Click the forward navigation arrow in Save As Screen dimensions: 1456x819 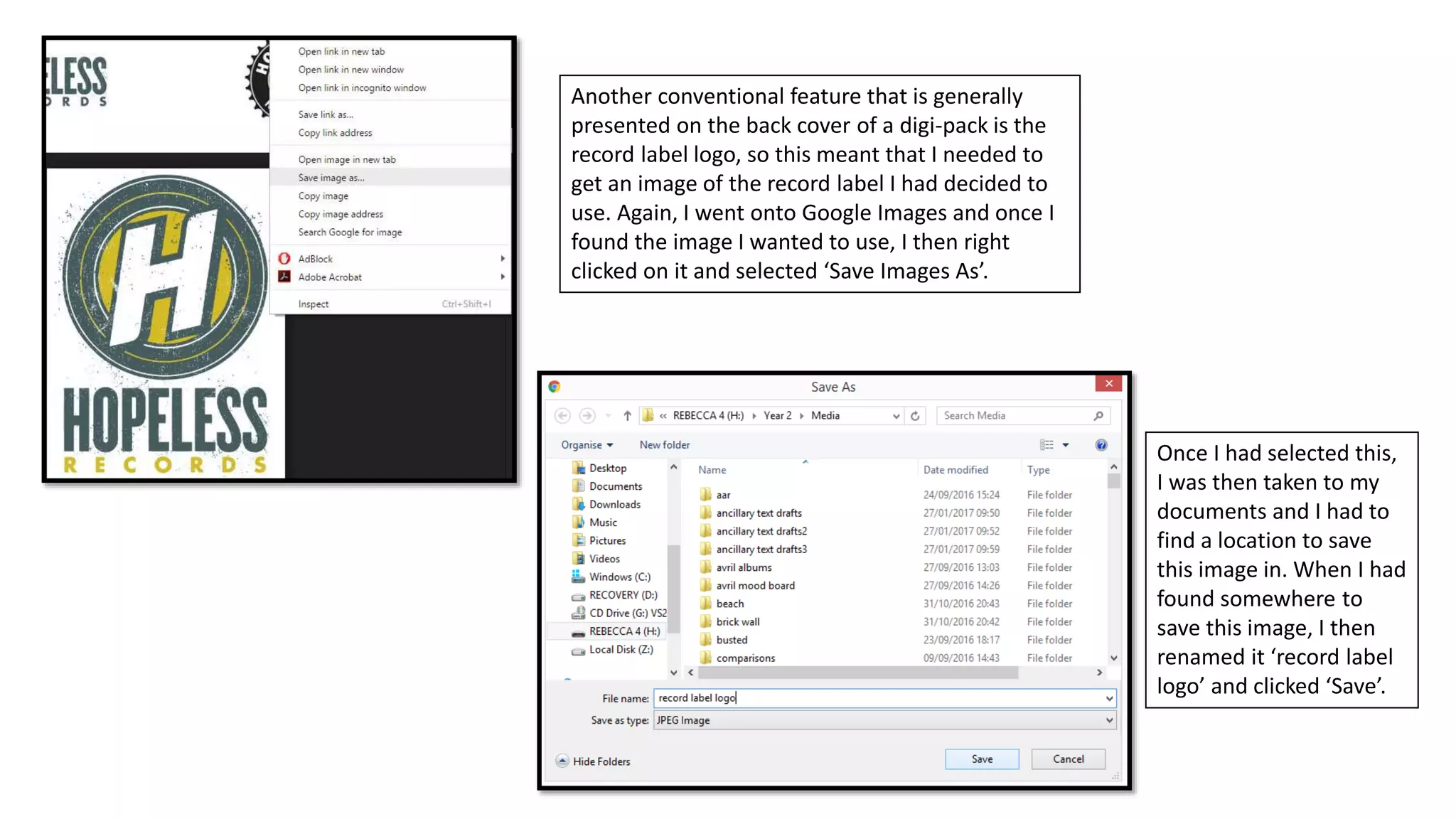click(587, 416)
